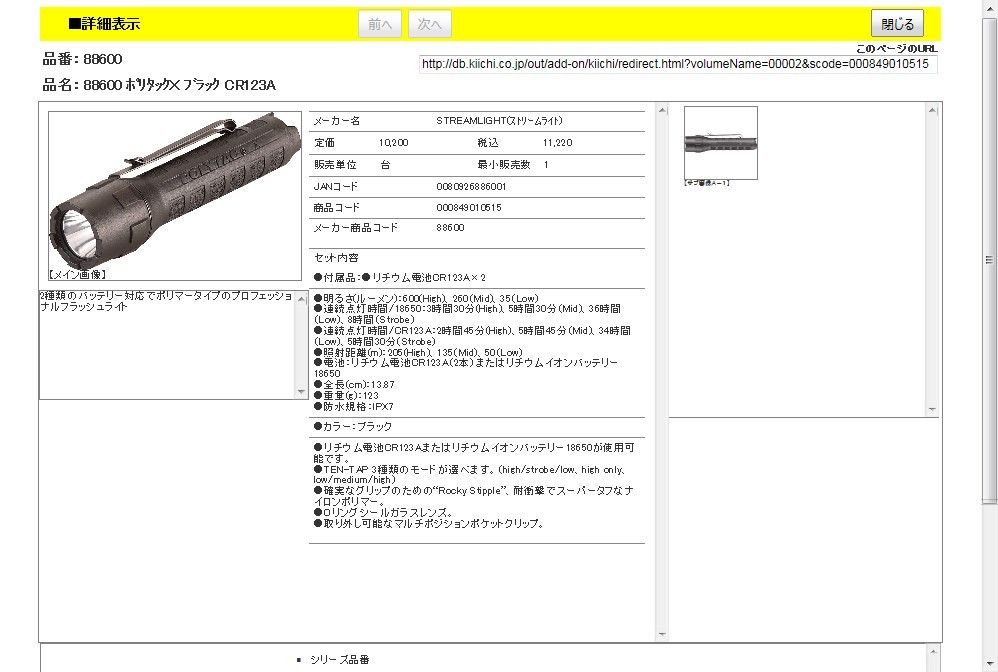Click maker name STREAMLIGHT text

pyautogui.click(x=499, y=120)
